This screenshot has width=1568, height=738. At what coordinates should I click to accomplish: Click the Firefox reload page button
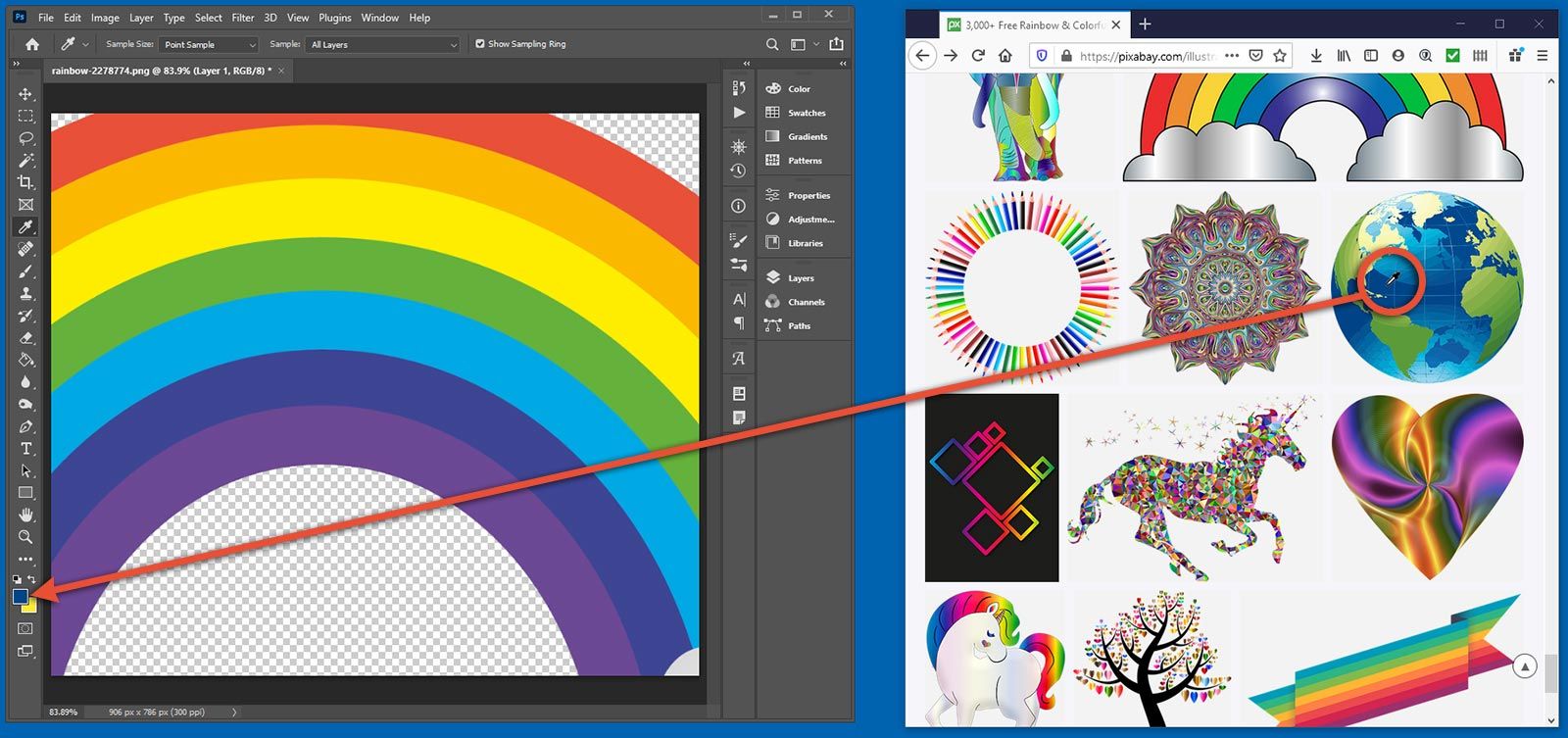(977, 56)
